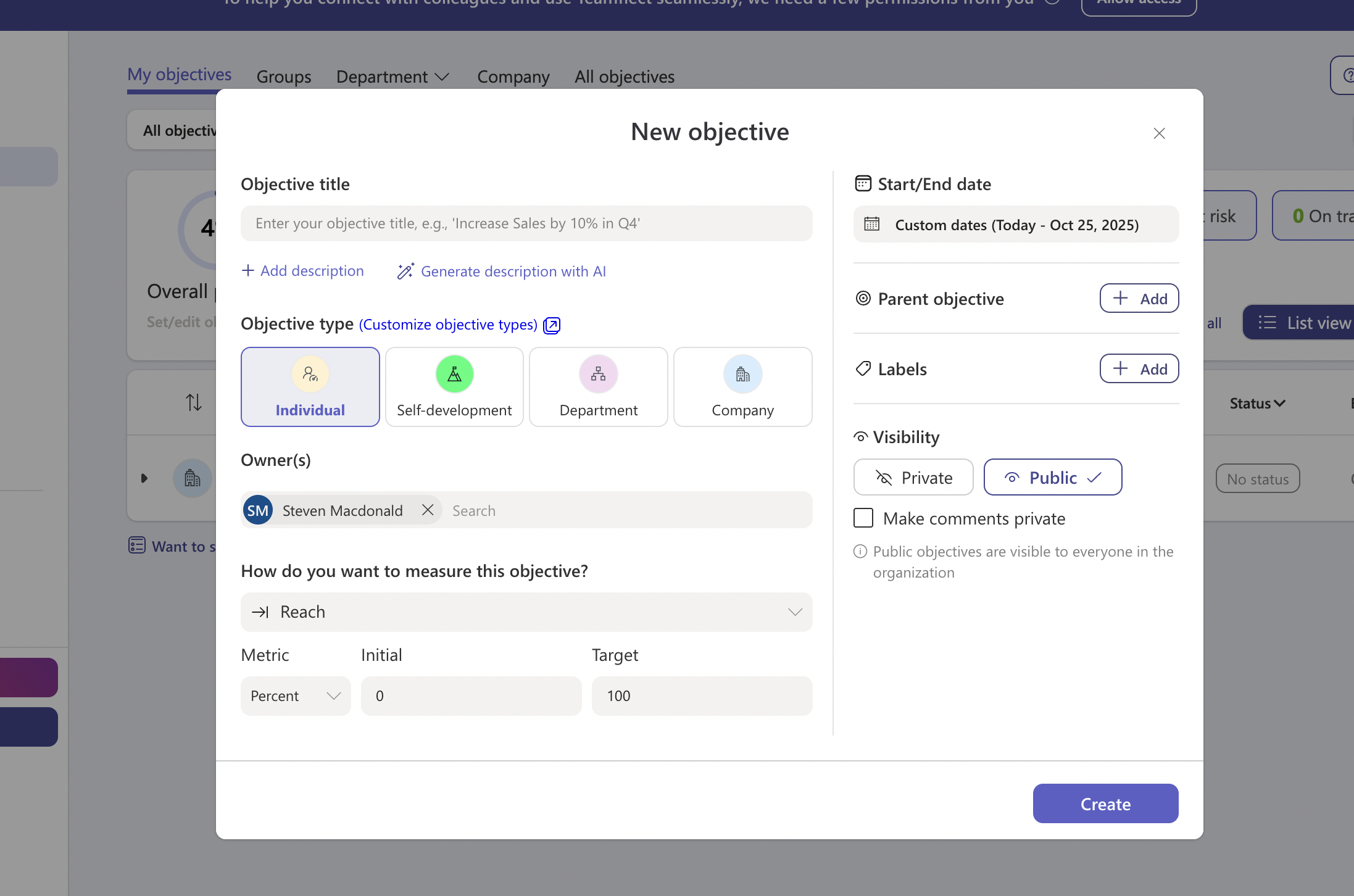Add a Parent objective
Viewport: 1354px width, 896px height.
[1139, 299]
